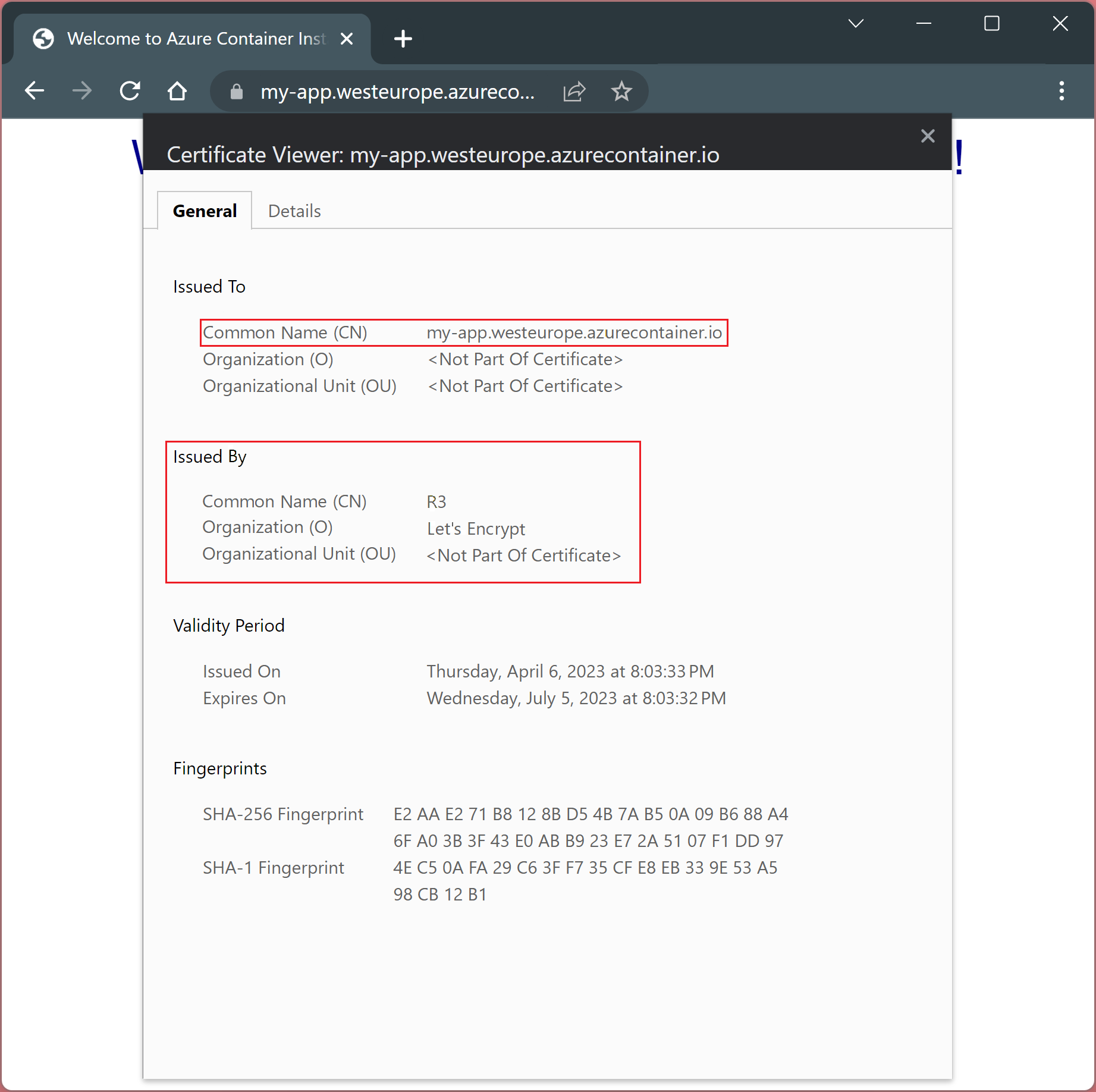Screen dimensions: 1096x1092
Task: Switch to the General tab
Action: pyautogui.click(x=205, y=211)
